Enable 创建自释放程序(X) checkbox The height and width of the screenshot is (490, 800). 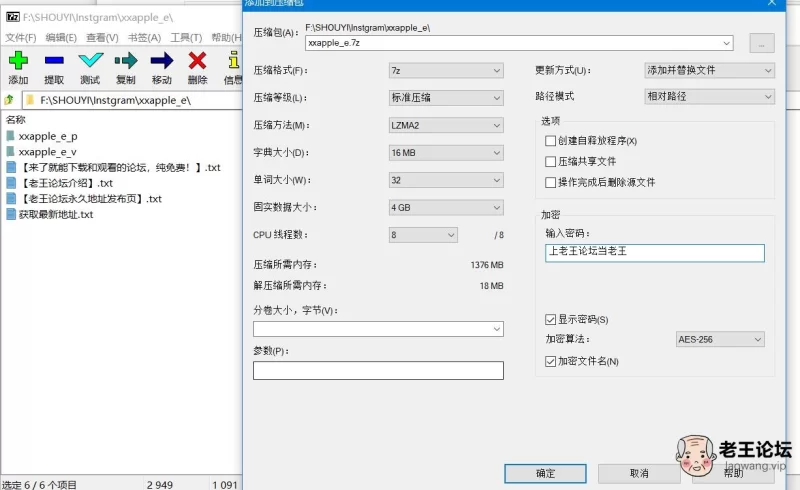click(x=550, y=141)
